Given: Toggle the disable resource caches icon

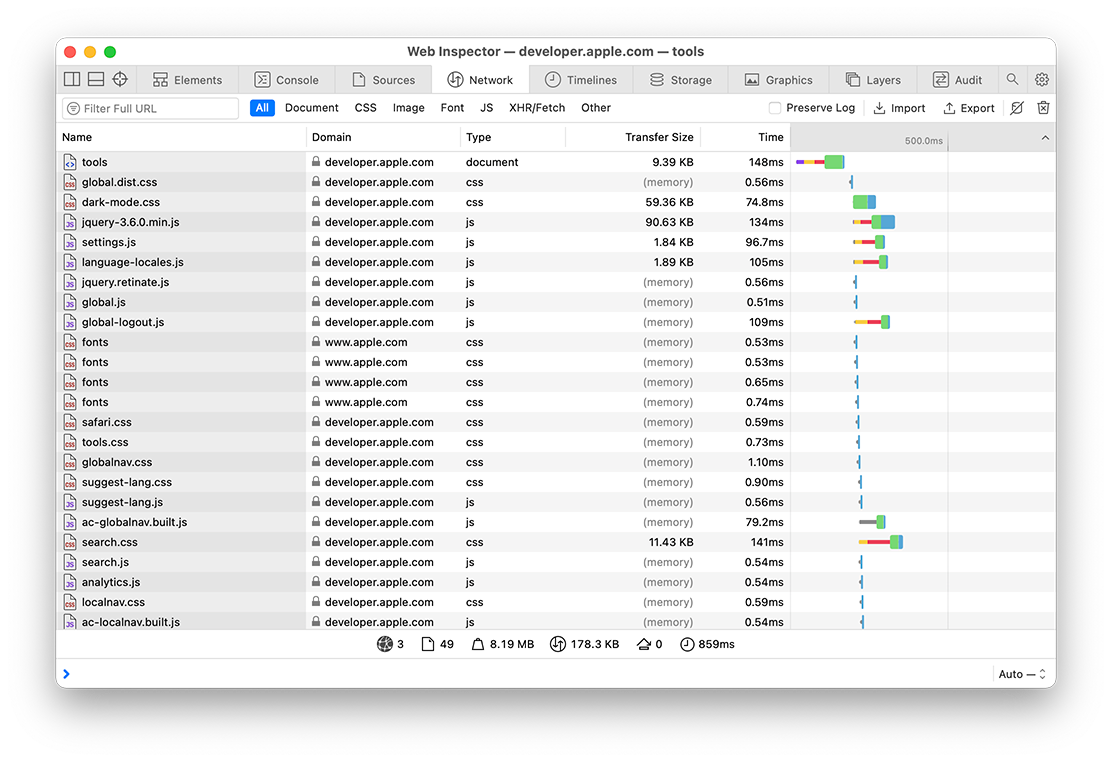Looking at the screenshot, I should (1017, 108).
